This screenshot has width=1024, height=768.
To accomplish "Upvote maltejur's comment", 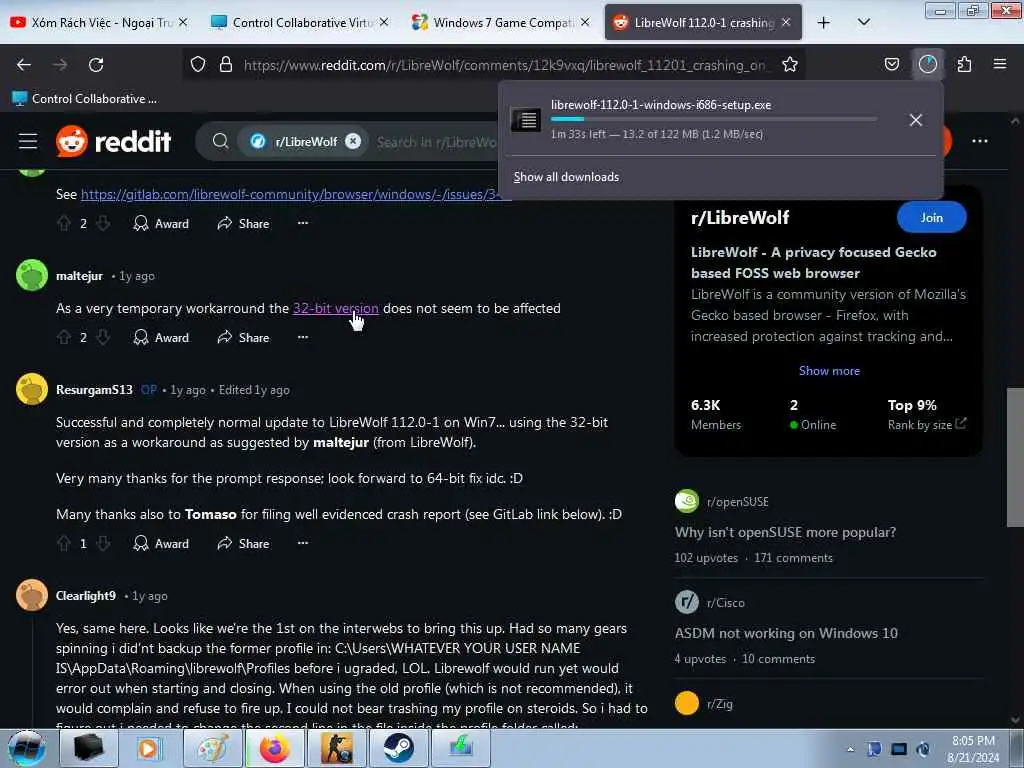I will tap(64, 338).
